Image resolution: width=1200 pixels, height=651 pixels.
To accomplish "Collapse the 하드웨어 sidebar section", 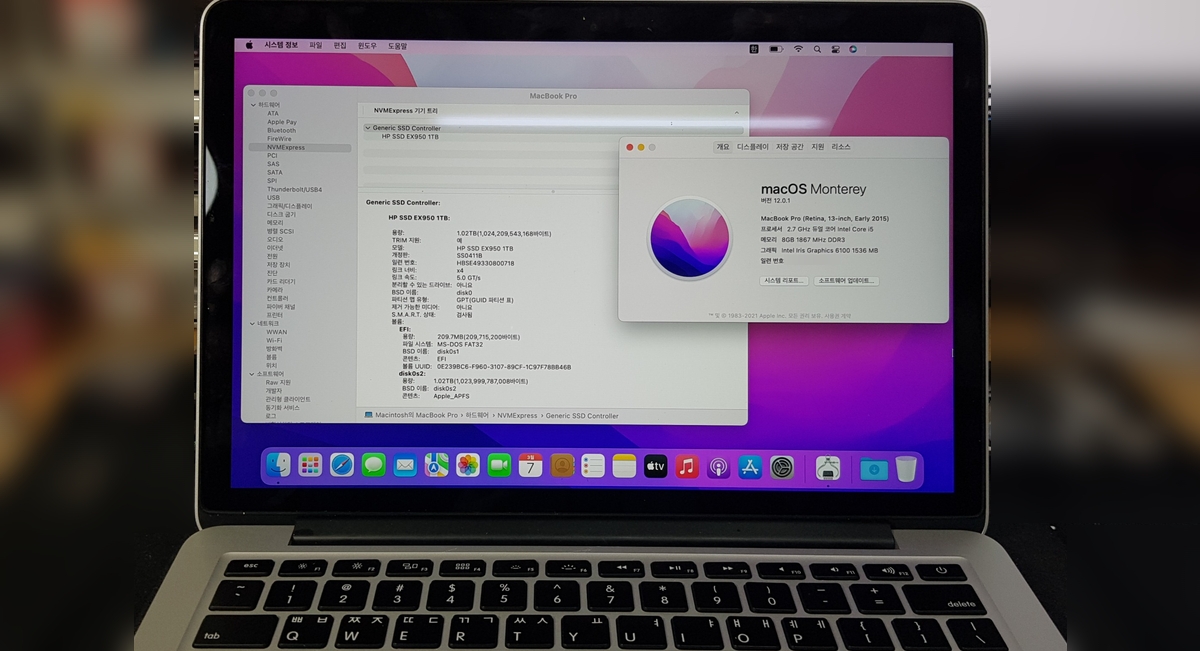I will pos(253,105).
